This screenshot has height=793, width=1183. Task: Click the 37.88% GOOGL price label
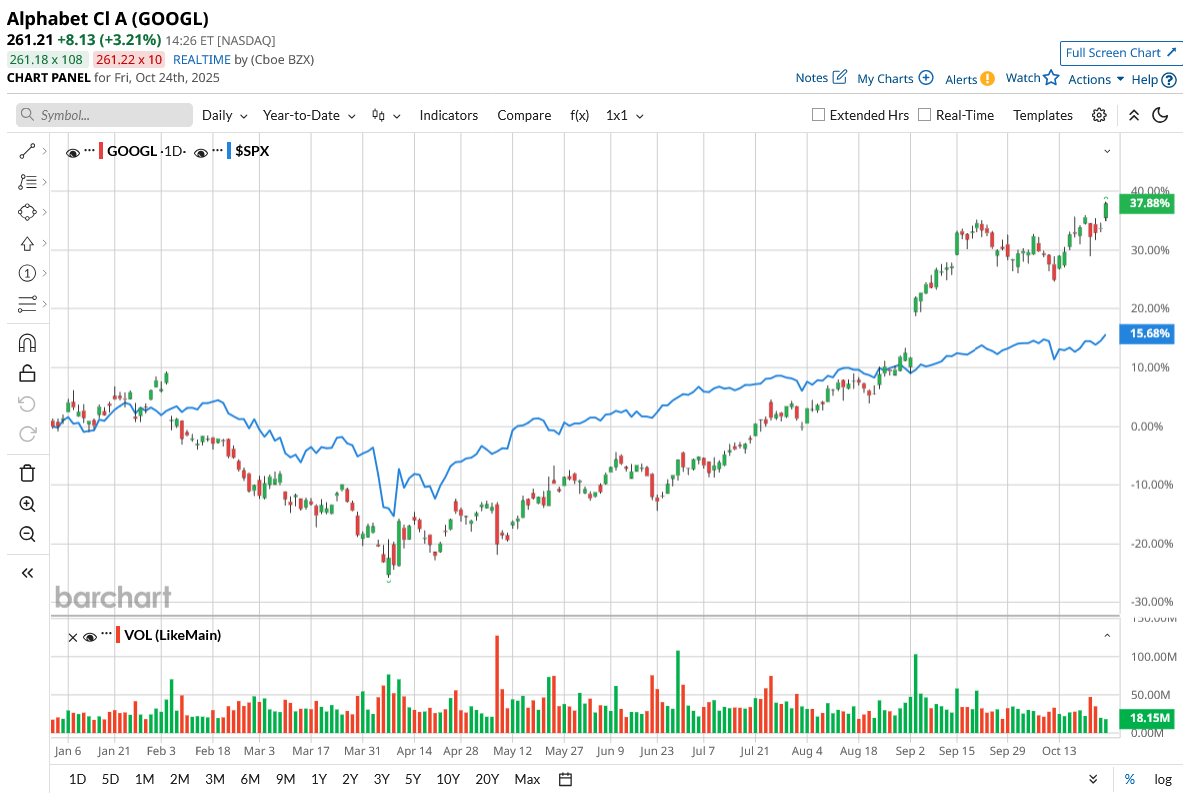tap(1146, 204)
